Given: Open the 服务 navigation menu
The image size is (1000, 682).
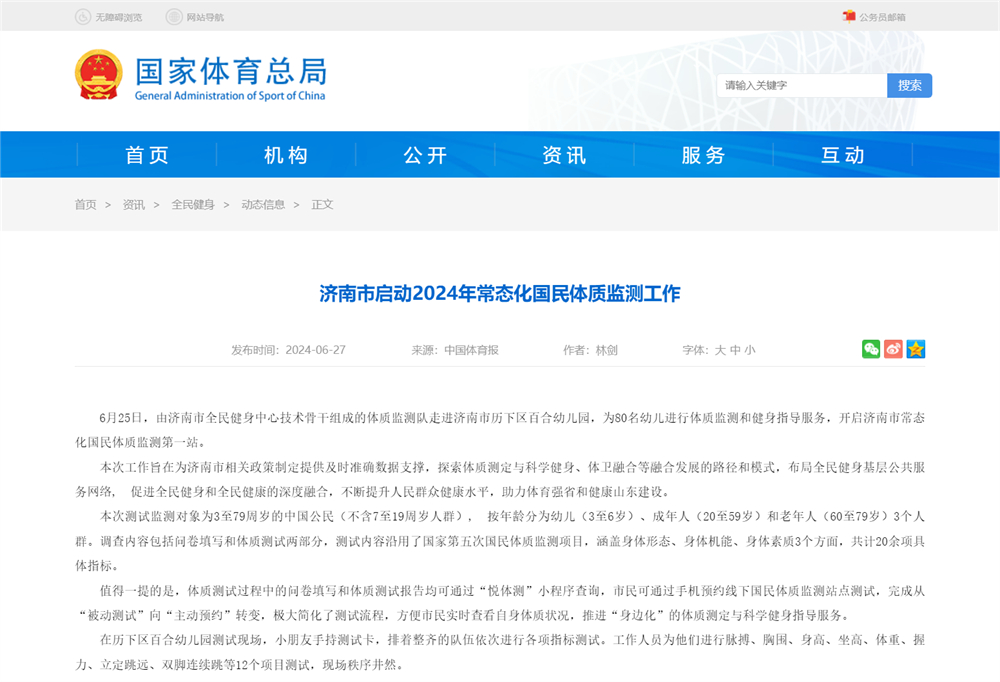Looking at the screenshot, I should pyautogui.click(x=703, y=155).
